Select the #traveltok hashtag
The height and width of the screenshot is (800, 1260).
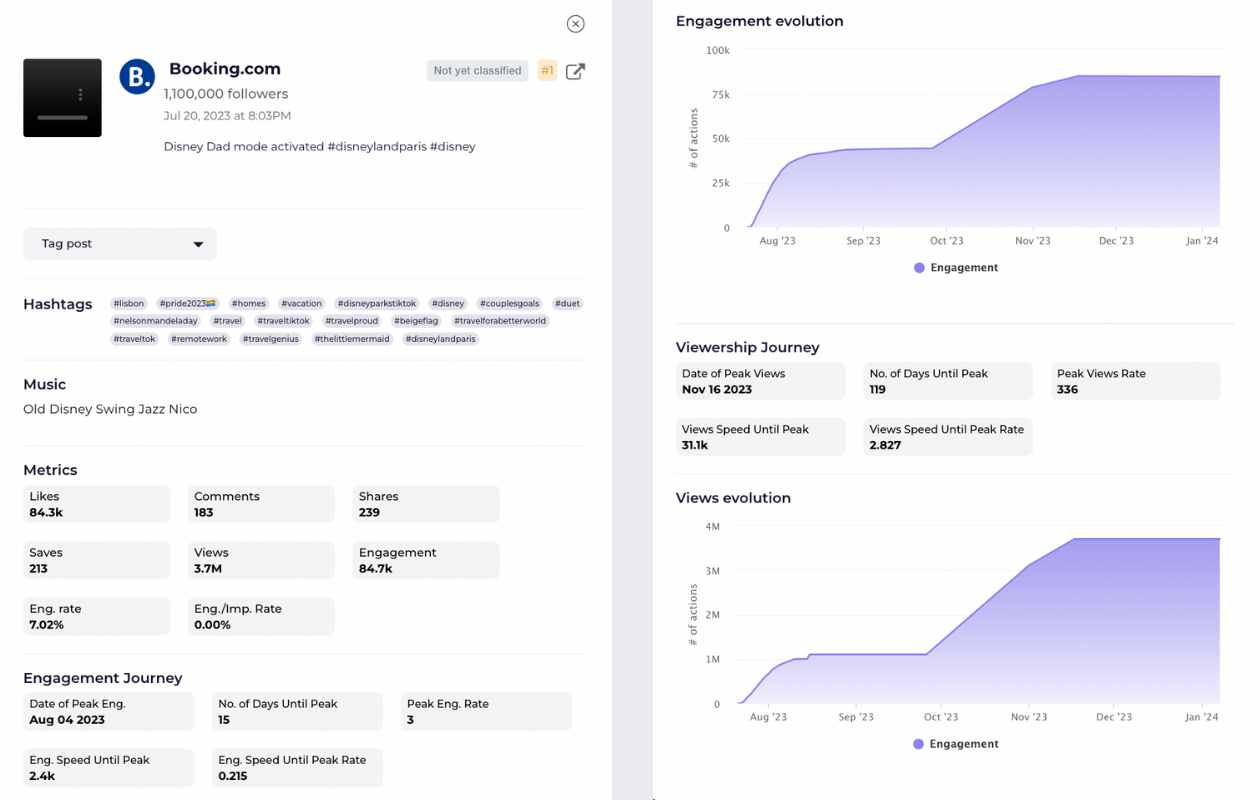click(x=135, y=339)
